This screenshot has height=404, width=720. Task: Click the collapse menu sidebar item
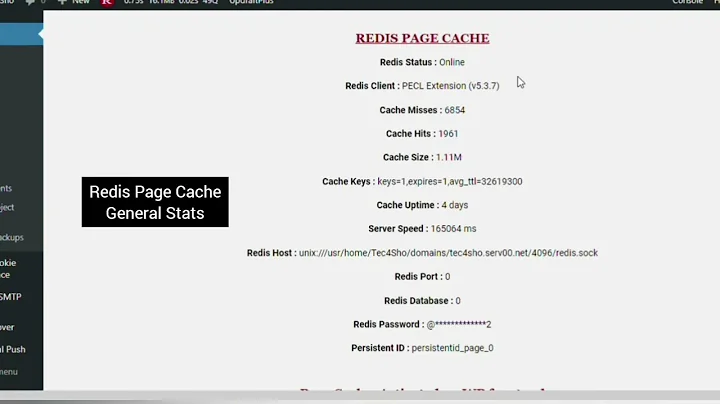9,372
